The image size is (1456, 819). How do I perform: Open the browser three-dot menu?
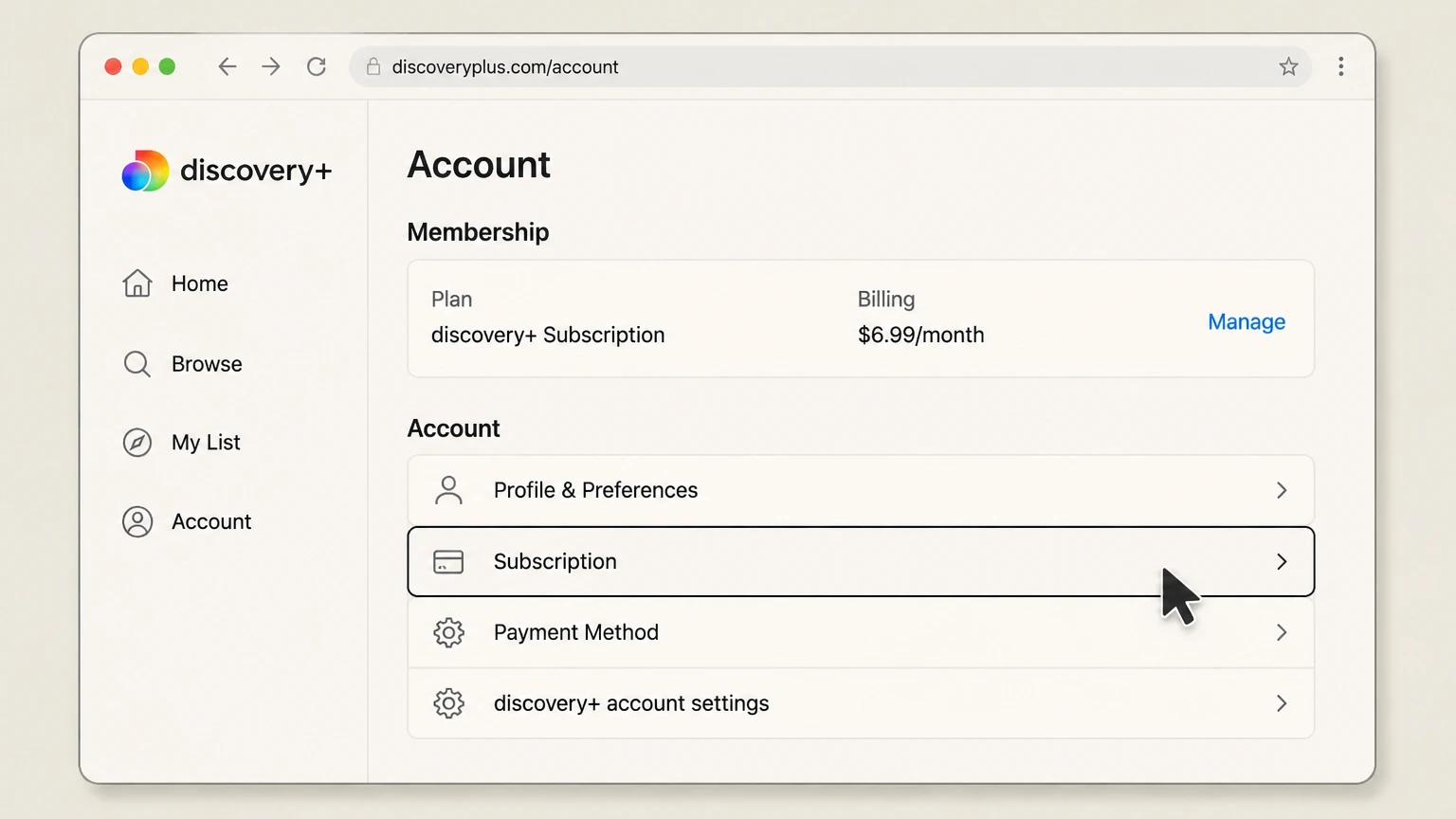[x=1340, y=66]
